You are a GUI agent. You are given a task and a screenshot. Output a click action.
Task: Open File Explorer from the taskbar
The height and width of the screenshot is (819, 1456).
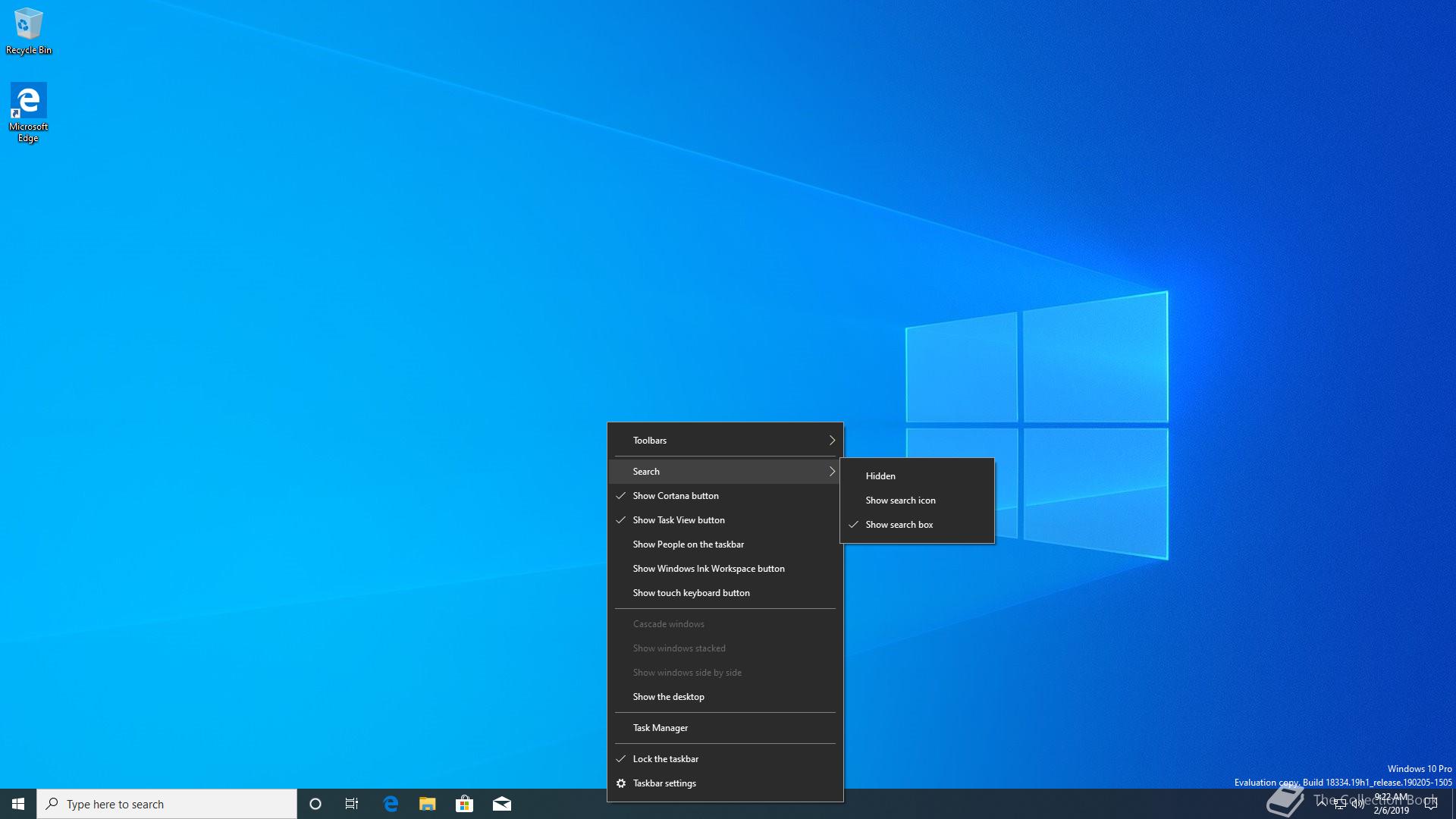[428, 804]
